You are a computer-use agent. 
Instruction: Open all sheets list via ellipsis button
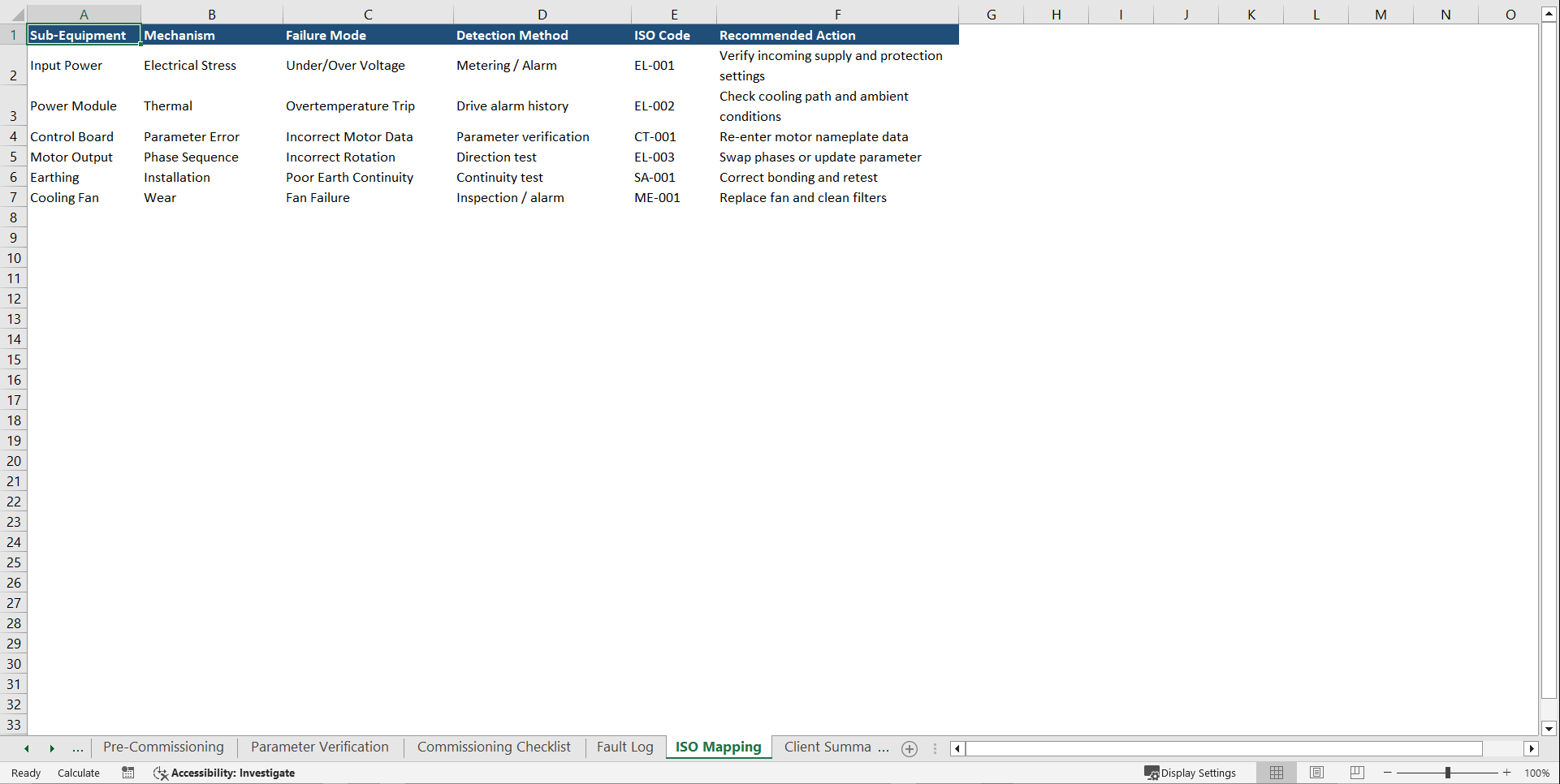[x=77, y=749]
